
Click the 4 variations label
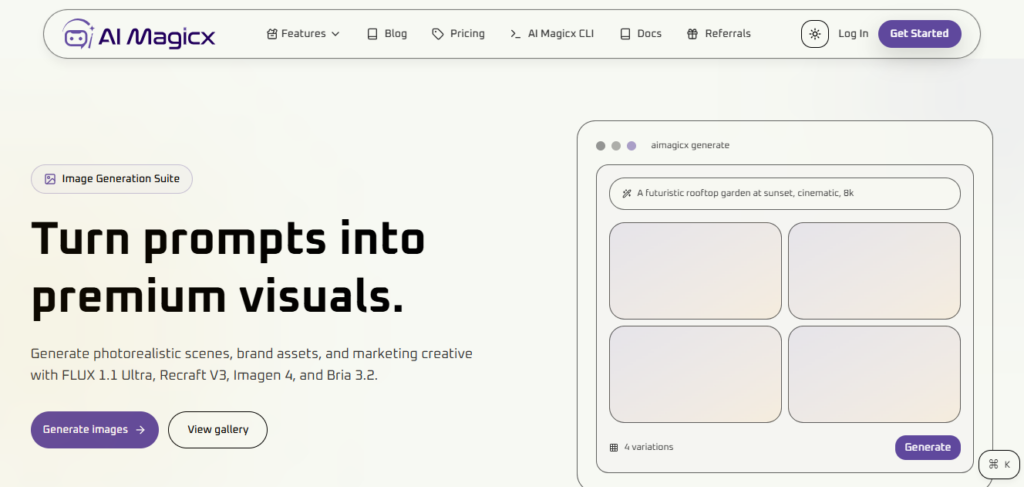648,447
